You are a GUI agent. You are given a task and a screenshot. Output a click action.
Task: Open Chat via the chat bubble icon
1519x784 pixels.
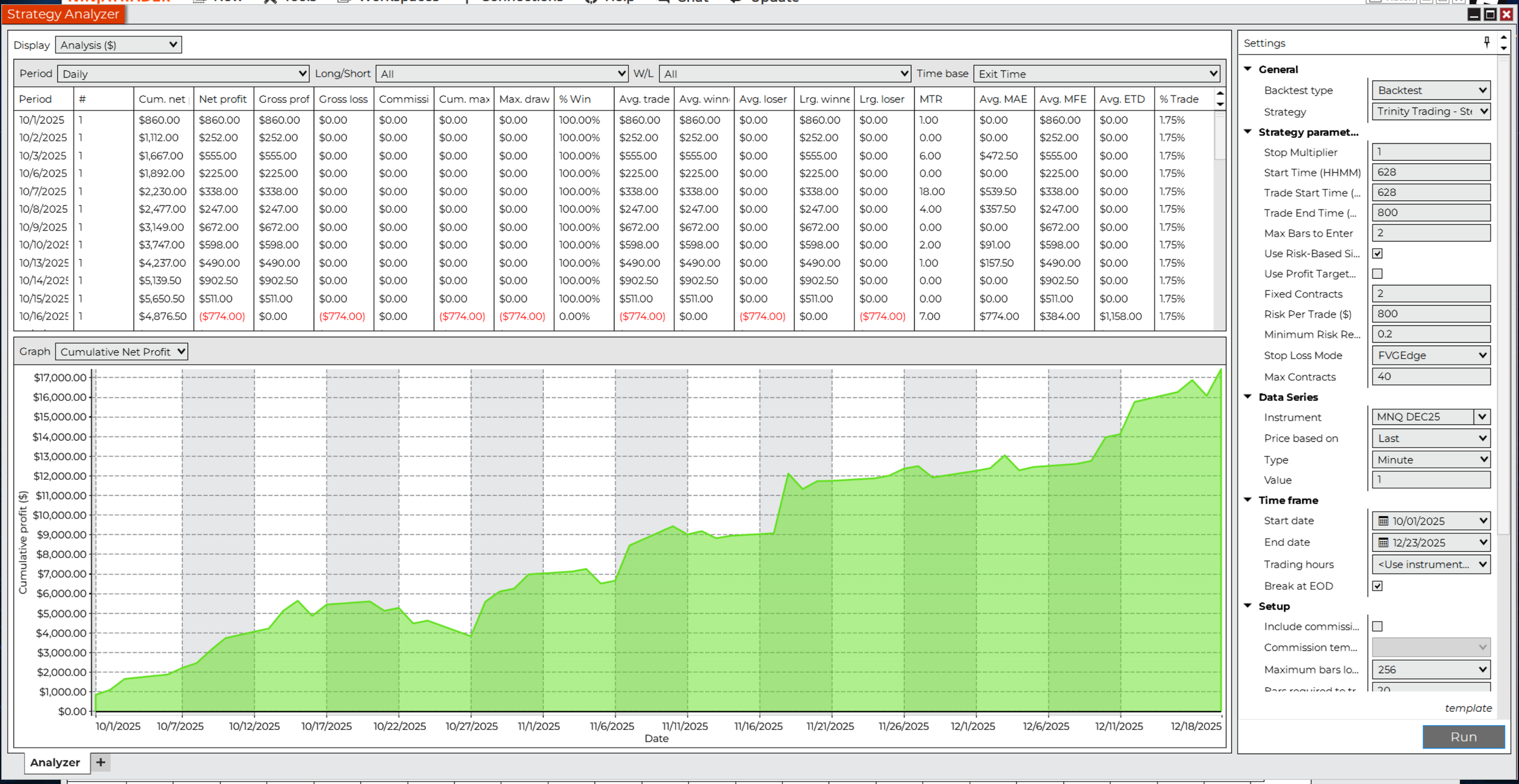[662, 2]
